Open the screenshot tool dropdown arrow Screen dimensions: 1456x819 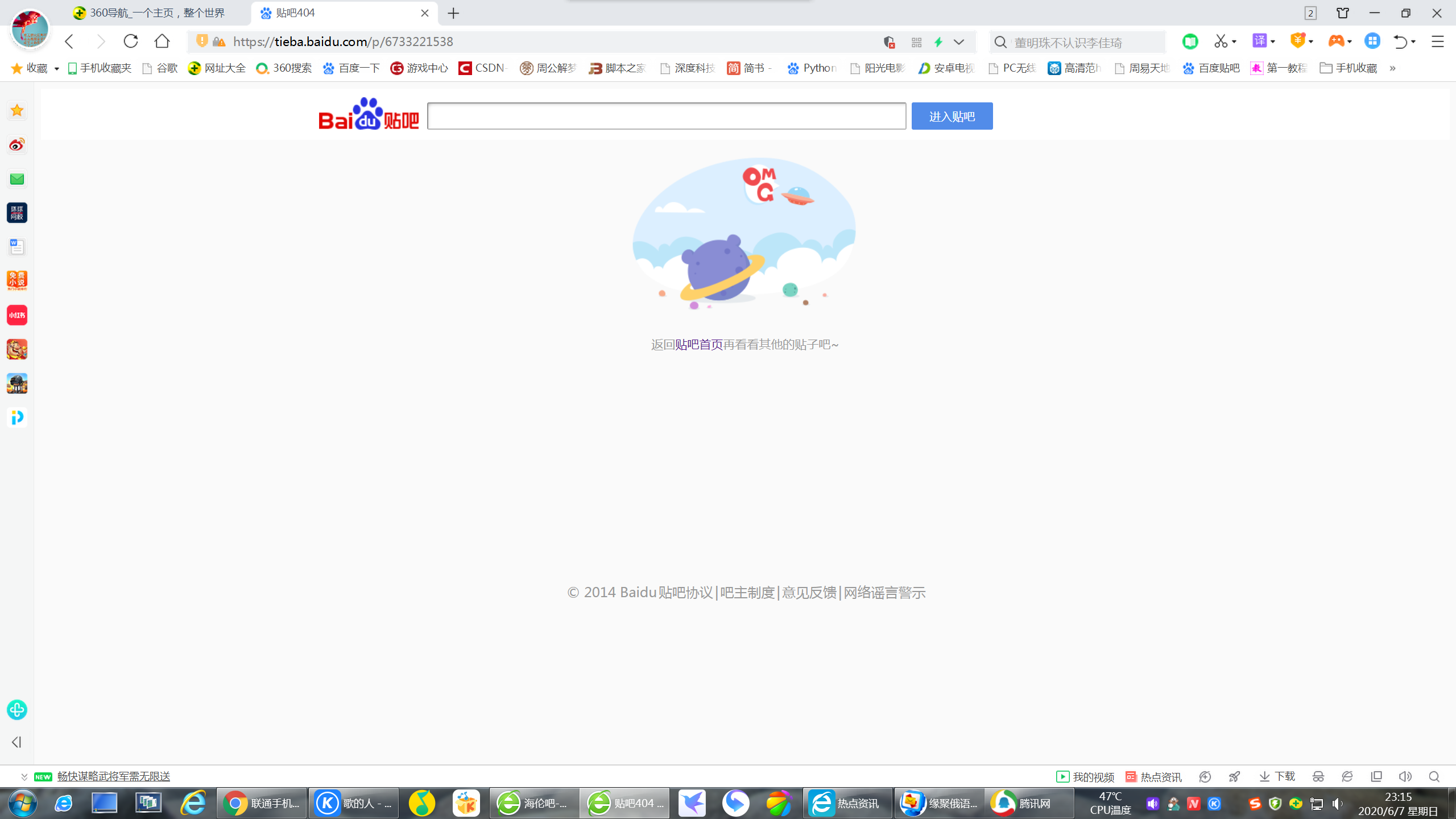[x=1234, y=42]
